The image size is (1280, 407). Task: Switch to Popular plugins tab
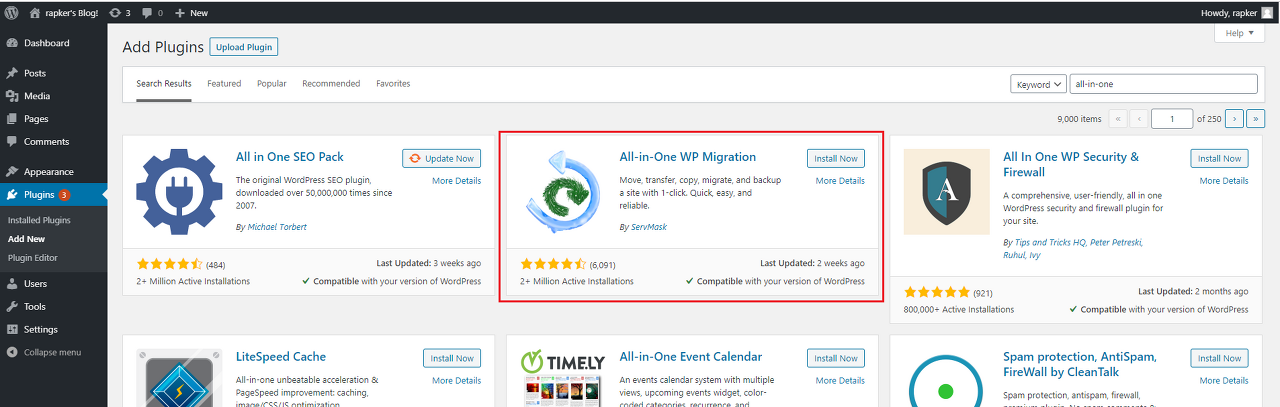(272, 84)
